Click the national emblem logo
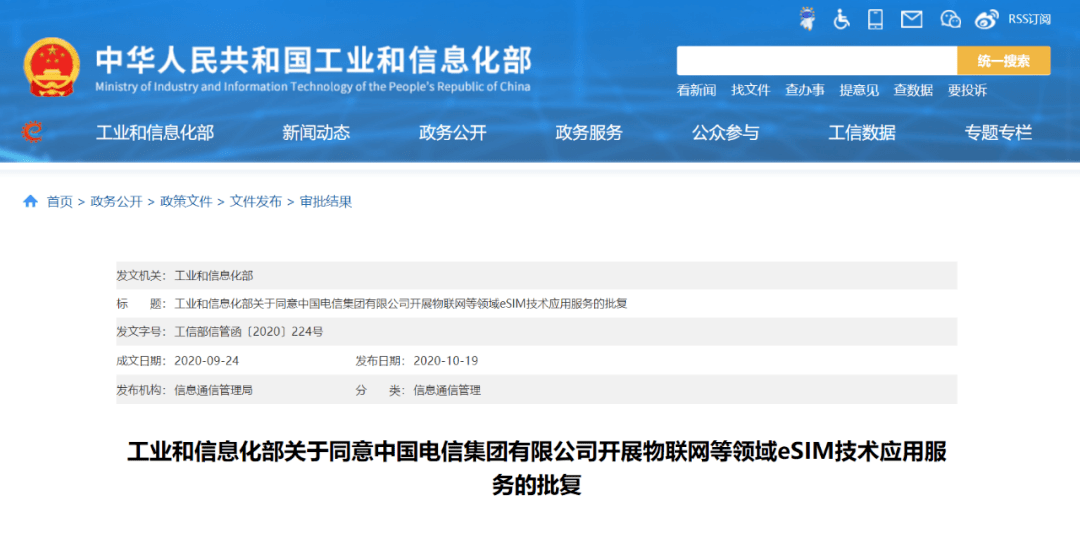This screenshot has height=555, width=1080. tap(52, 67)
